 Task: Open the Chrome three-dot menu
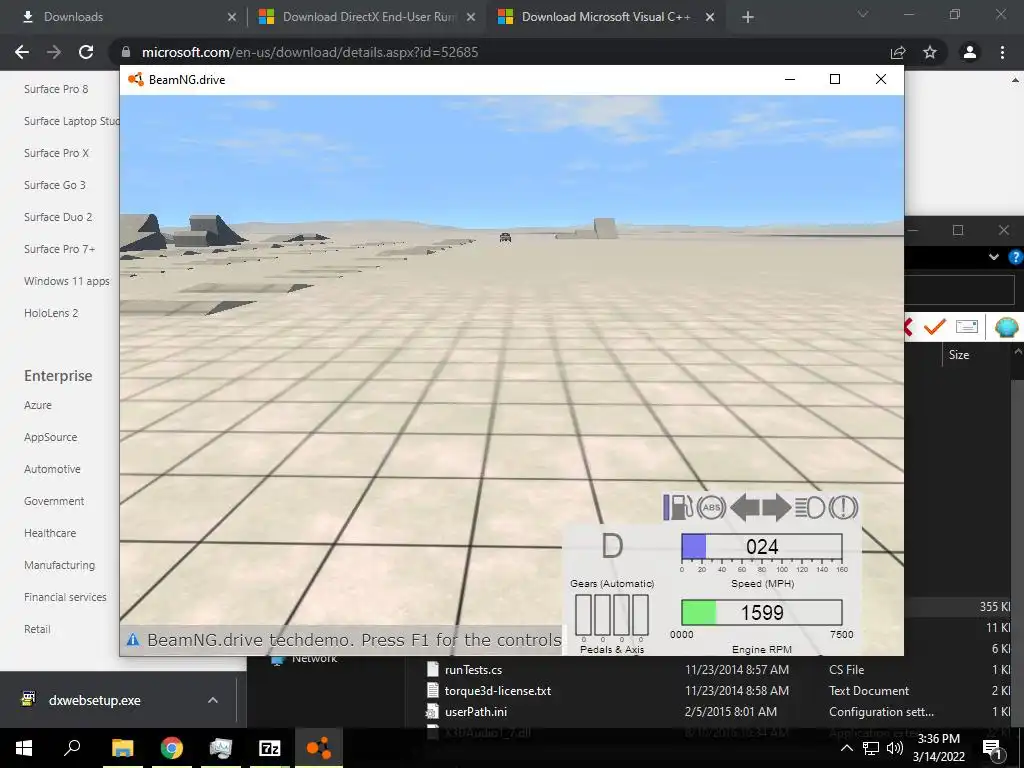[x=1002, y=52]
